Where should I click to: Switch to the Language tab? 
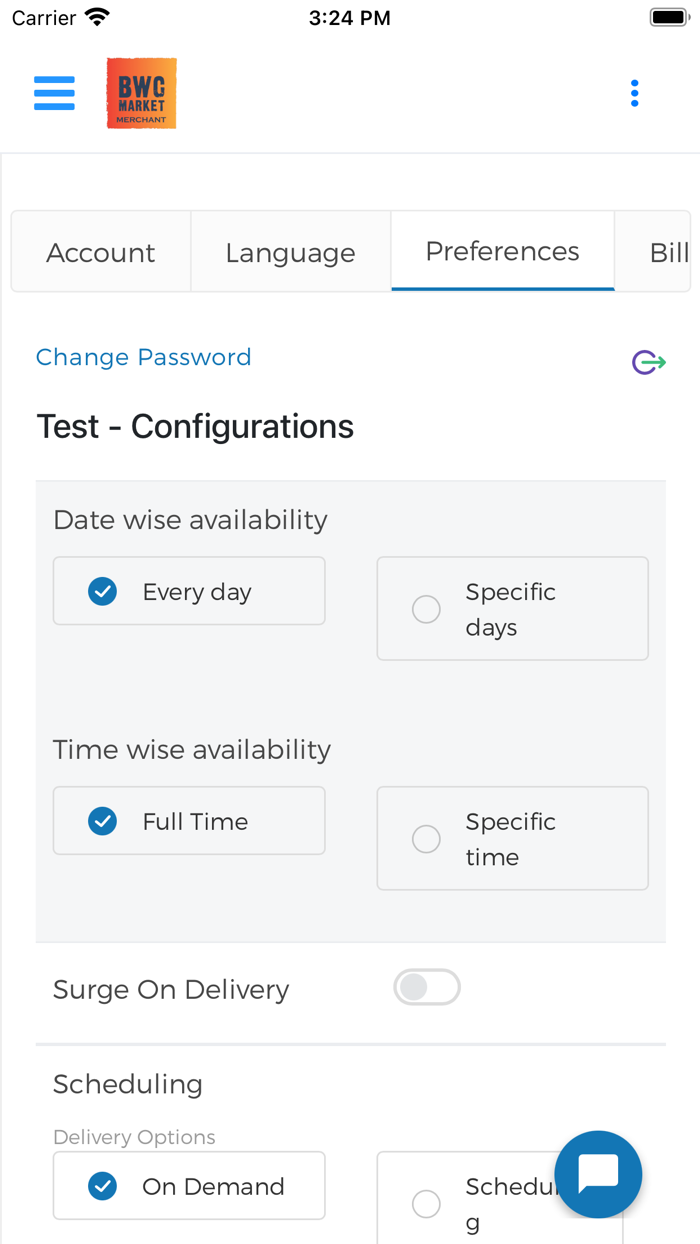coord(290,252)
